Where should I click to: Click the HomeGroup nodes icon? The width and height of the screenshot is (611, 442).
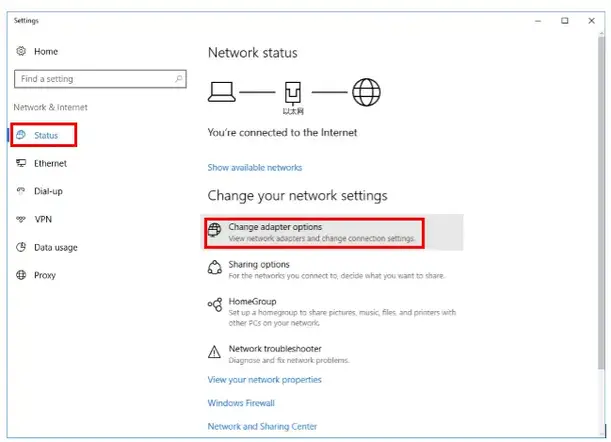[x=215, y=304]
